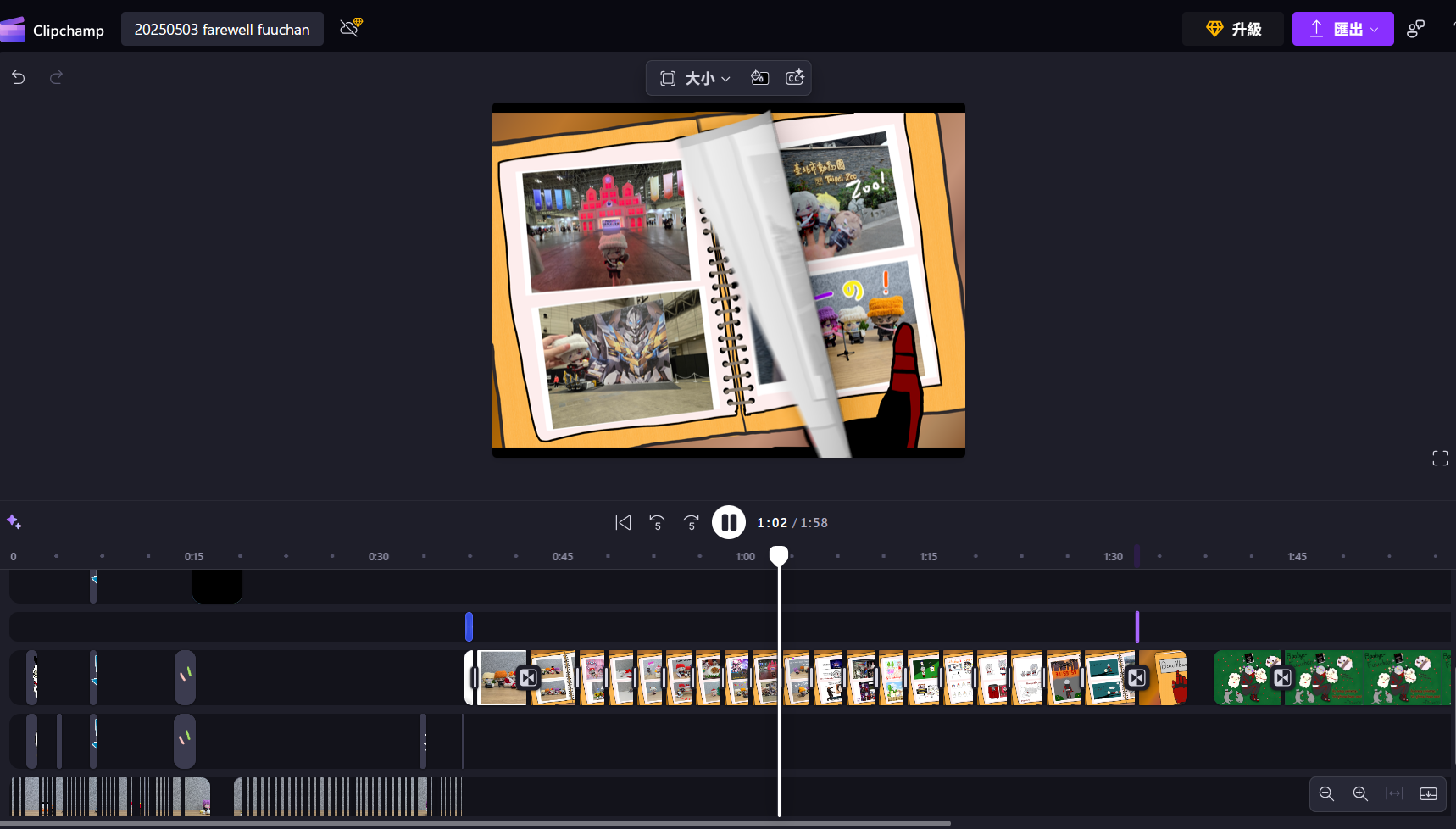Click the transition icon before the orange book clip
Screen dimensions: 1456x829
click(1136, 677)
